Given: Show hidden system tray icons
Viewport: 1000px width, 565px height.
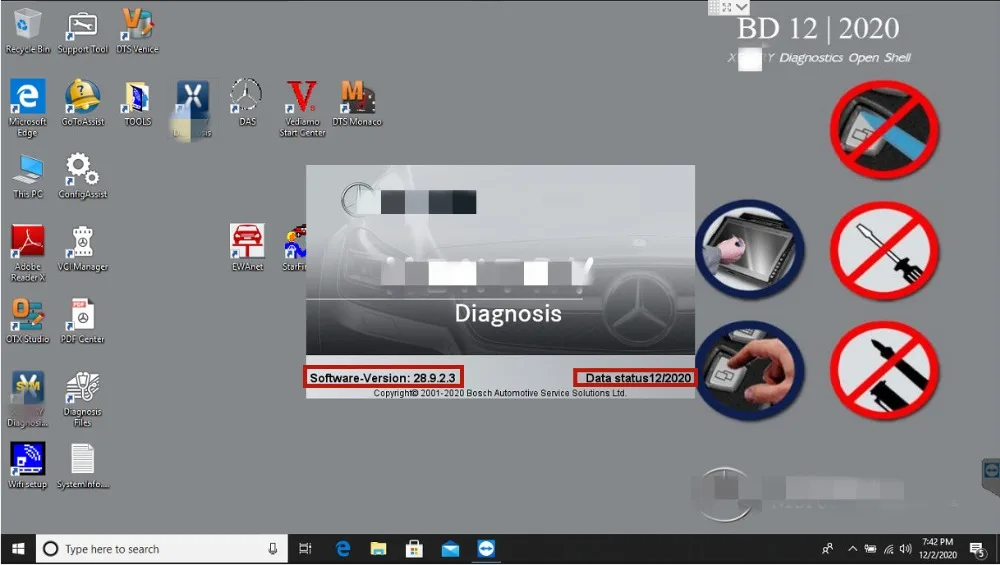Looking at the screenshot, I should (853, 549).
